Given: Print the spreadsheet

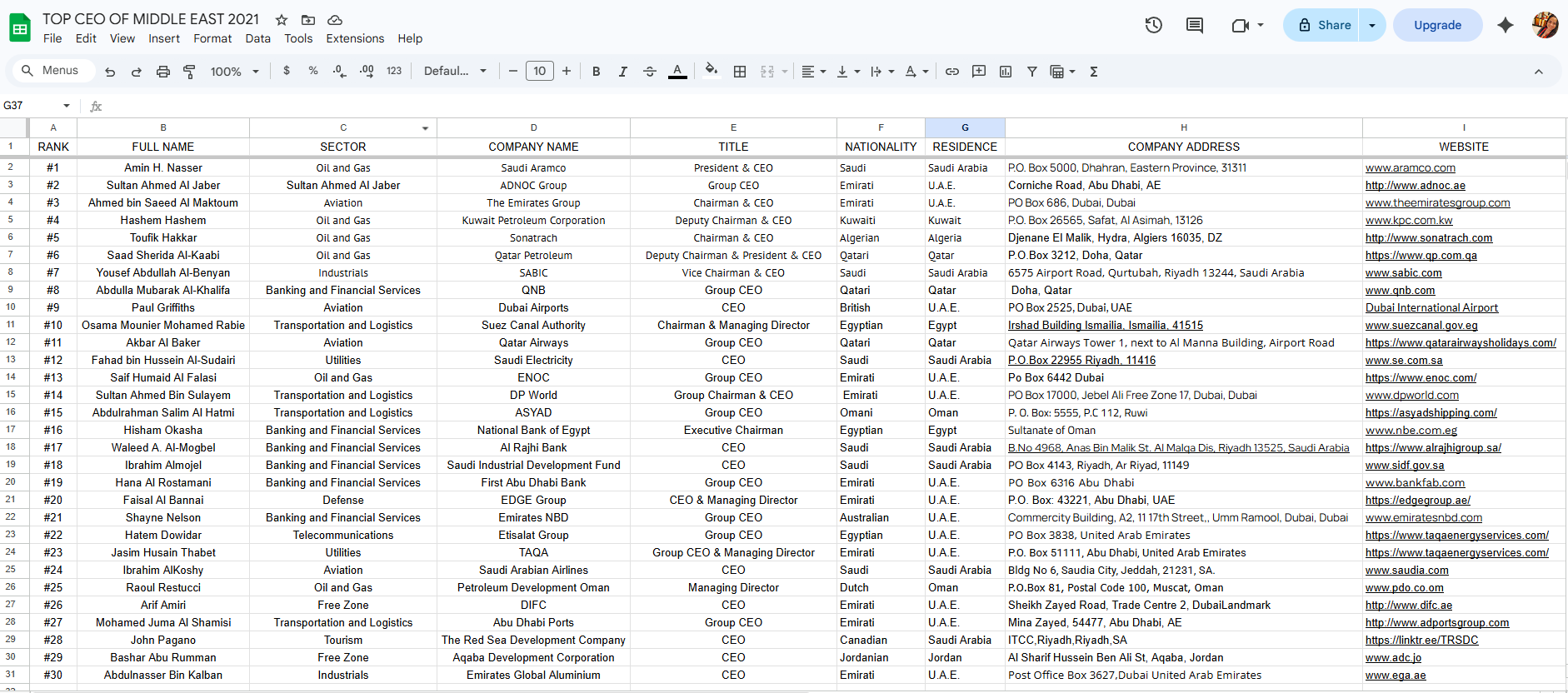Looking at the screenshot, I should click(163, 72).
